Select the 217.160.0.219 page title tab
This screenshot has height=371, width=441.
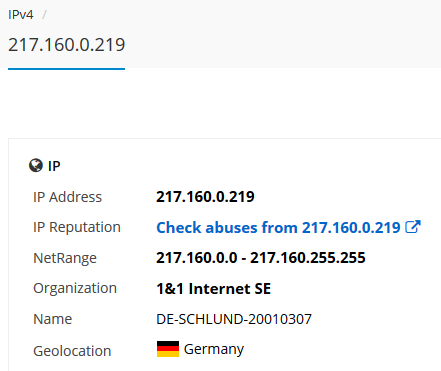point(67,44)
